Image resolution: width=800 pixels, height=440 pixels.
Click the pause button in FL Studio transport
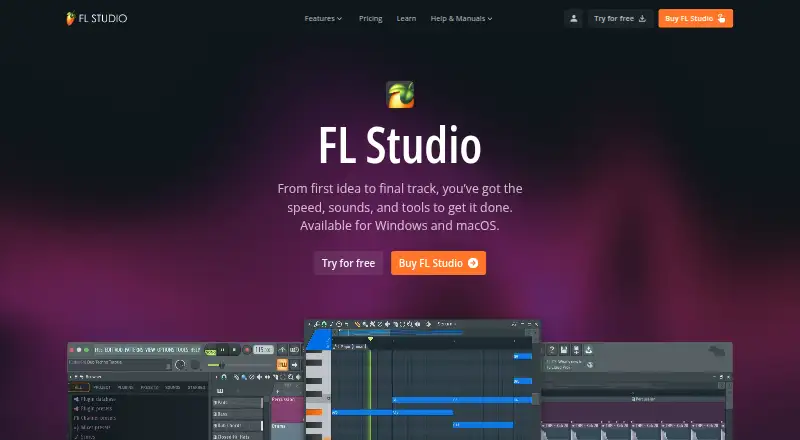pyautogui.click(x=222, y=350)
